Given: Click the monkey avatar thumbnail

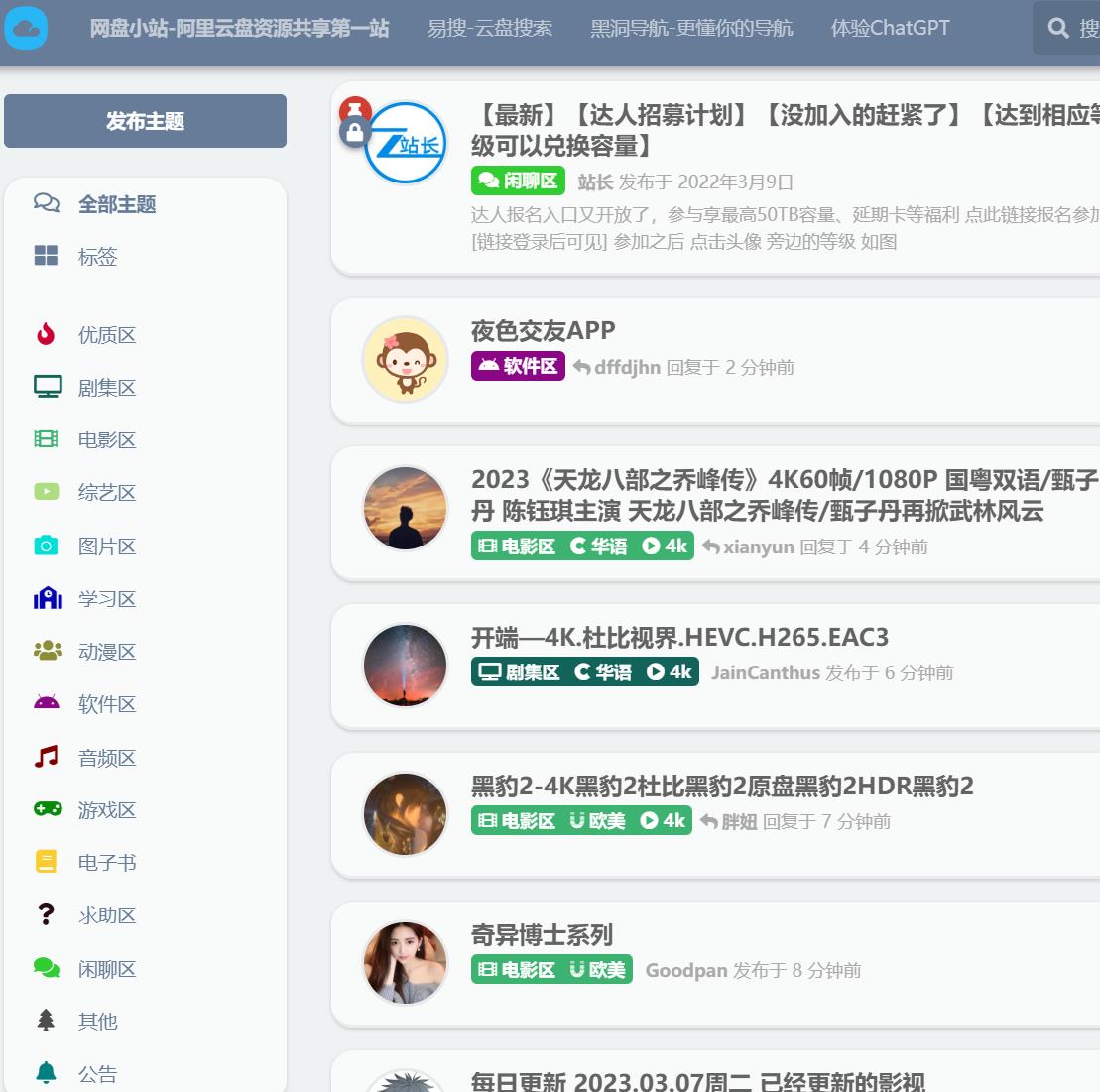Looking at the screenshot, I should point(405,360).
